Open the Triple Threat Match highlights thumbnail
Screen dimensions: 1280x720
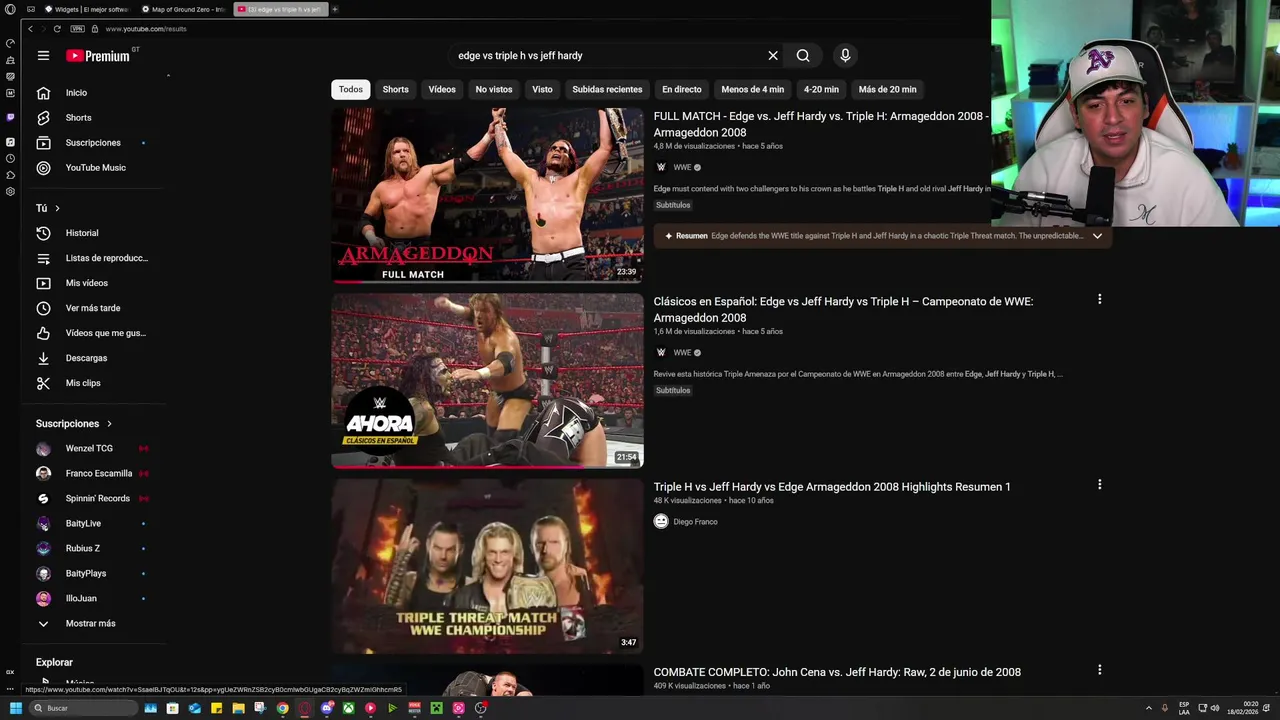click(487, 566)
